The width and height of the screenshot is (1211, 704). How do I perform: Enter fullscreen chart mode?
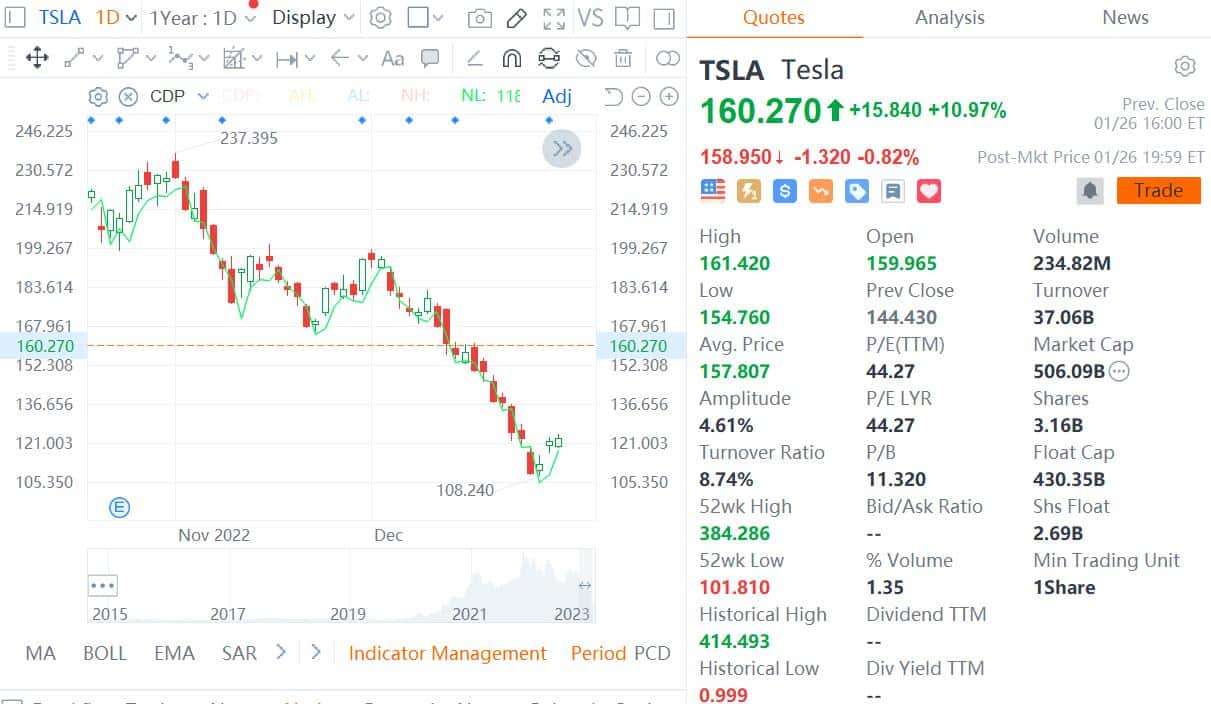click(553, 18)
